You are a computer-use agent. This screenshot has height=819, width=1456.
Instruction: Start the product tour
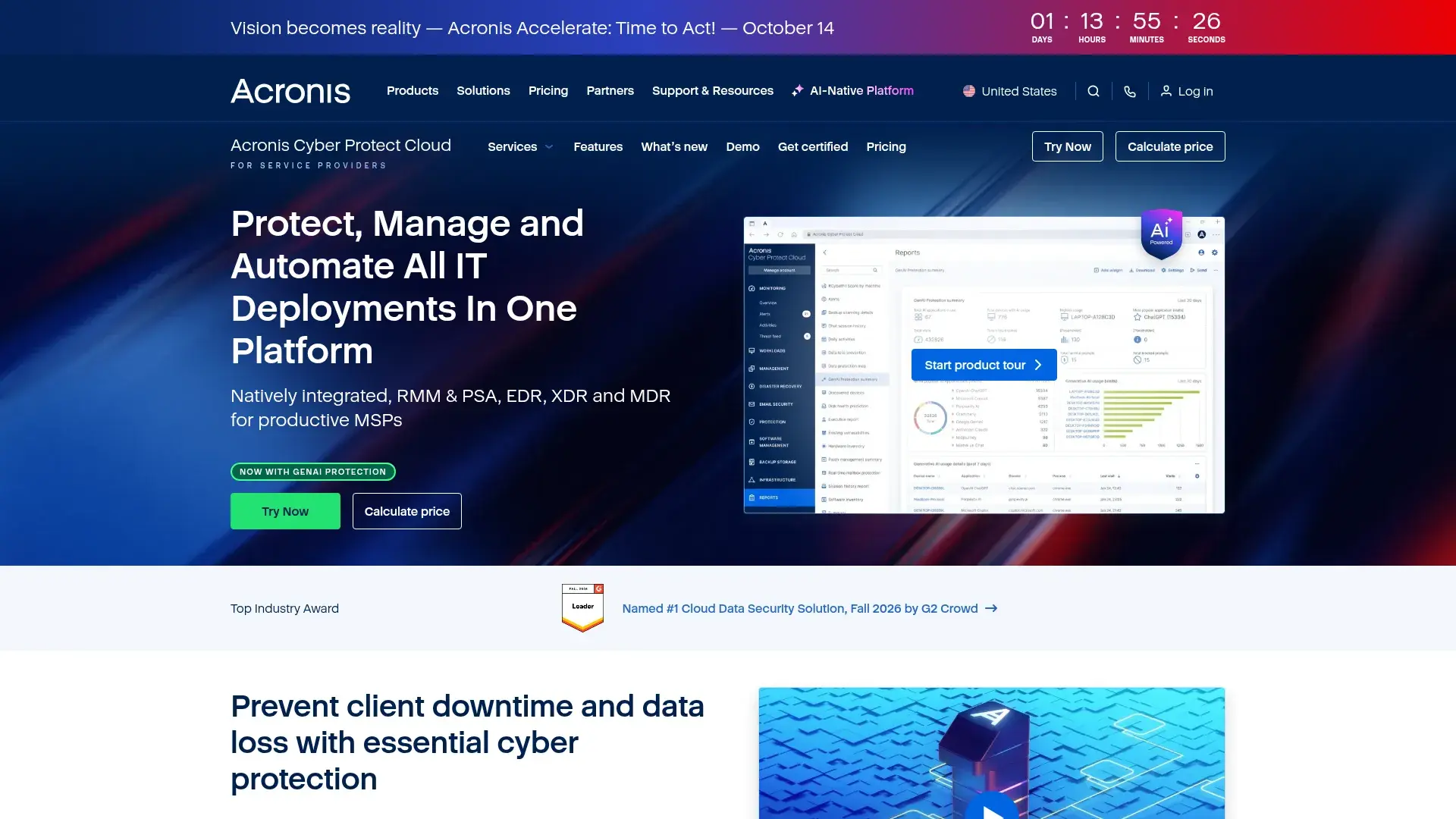pos(984,365)
